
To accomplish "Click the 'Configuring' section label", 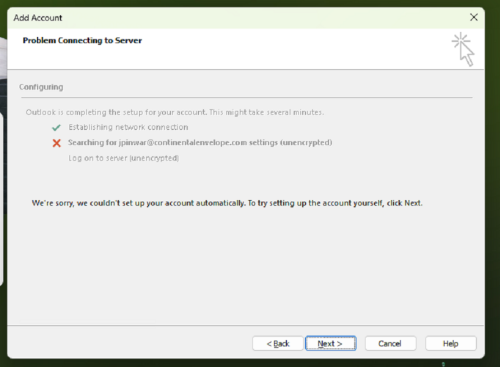I will 41,87.
